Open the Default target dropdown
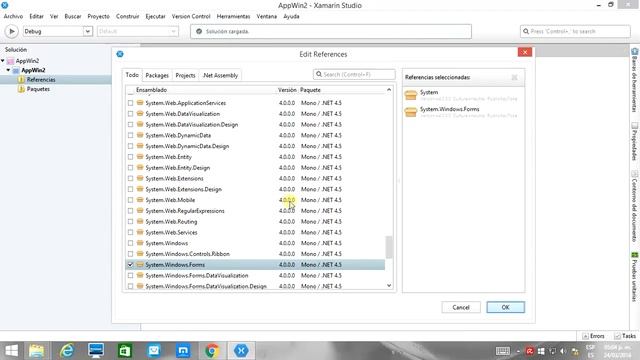Viewport: 640px width, 360px height. click(138, 31)
